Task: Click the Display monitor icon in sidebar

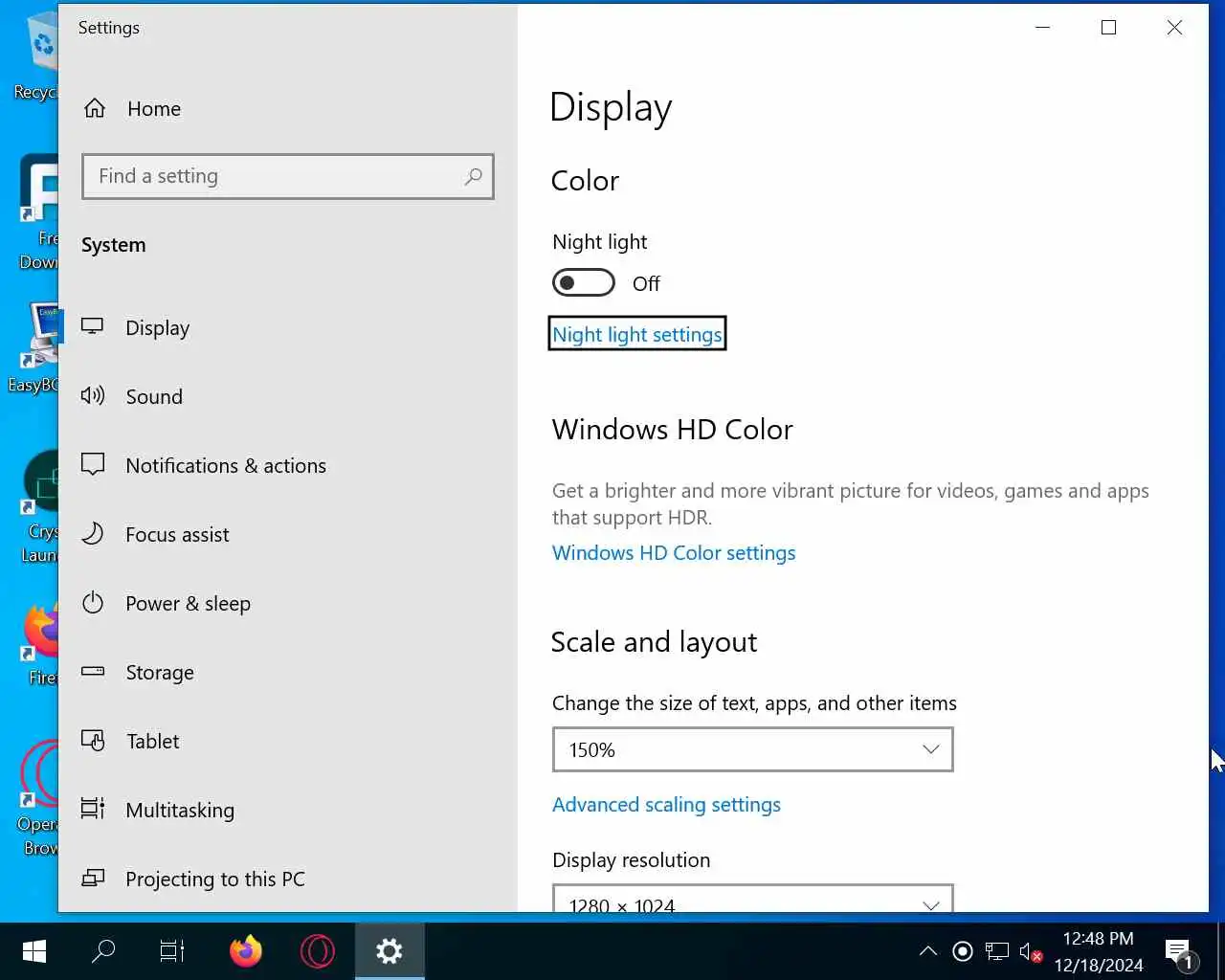Action: tap(93, 327)
